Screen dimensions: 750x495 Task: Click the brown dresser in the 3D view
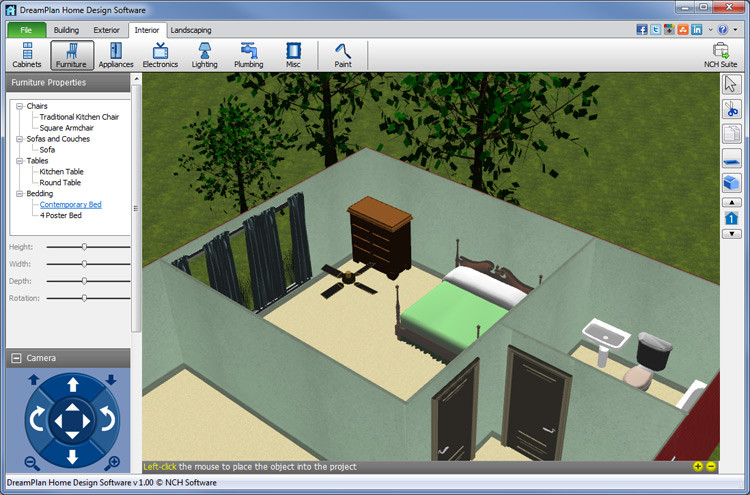pos(381,238)
